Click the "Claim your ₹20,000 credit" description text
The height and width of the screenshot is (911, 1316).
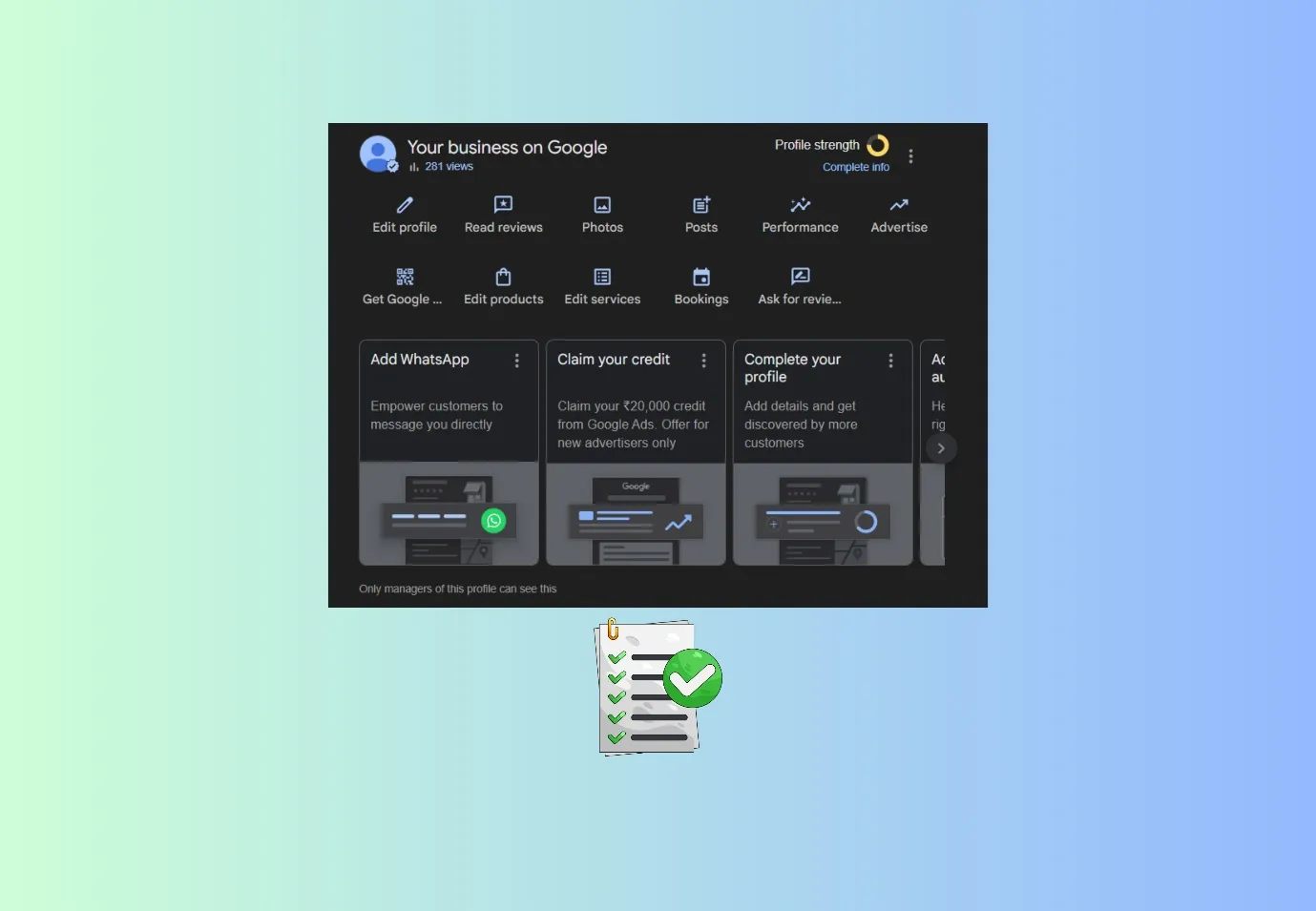[633, 424]
